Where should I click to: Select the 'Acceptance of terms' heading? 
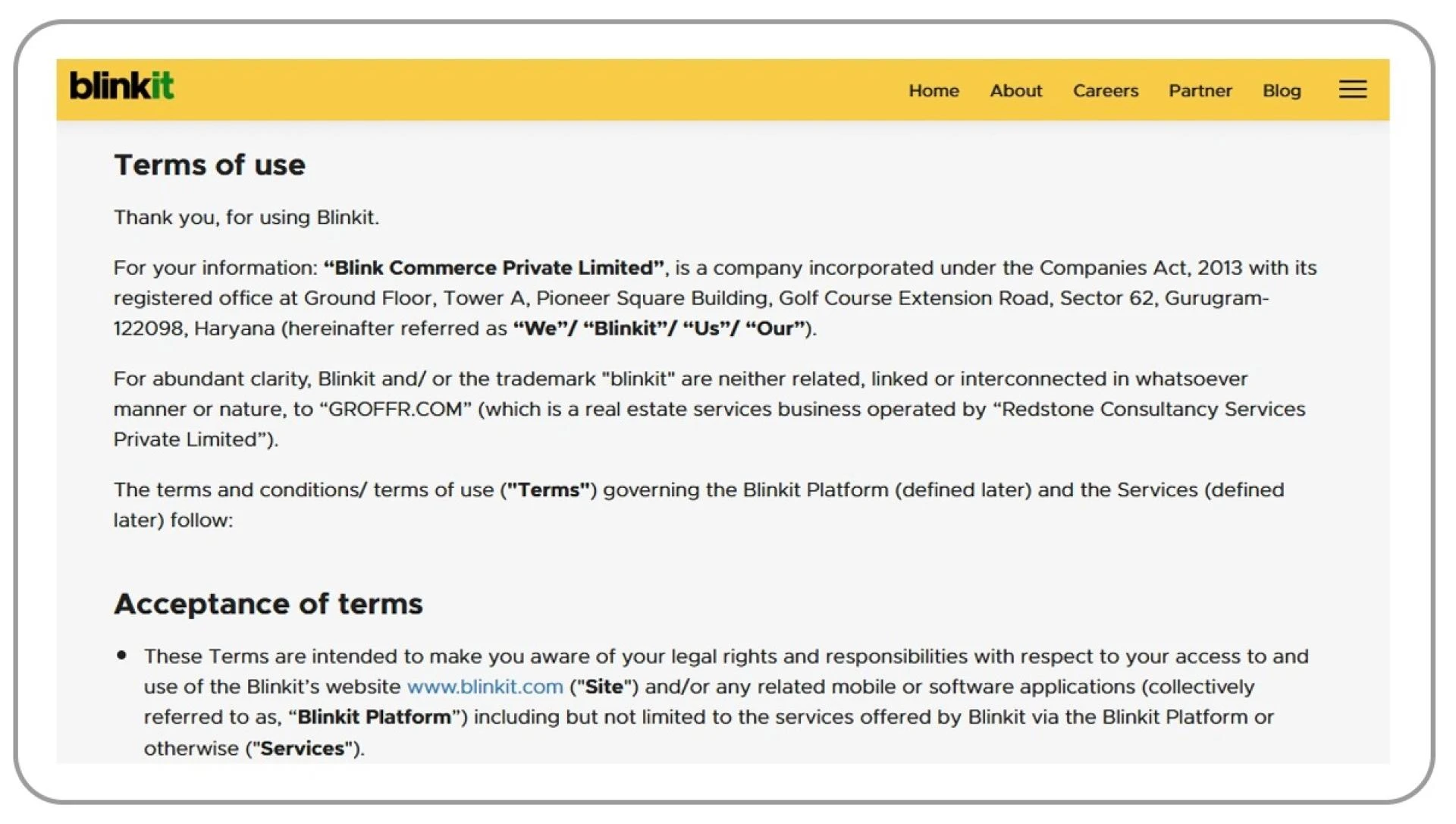coord(268,604)
